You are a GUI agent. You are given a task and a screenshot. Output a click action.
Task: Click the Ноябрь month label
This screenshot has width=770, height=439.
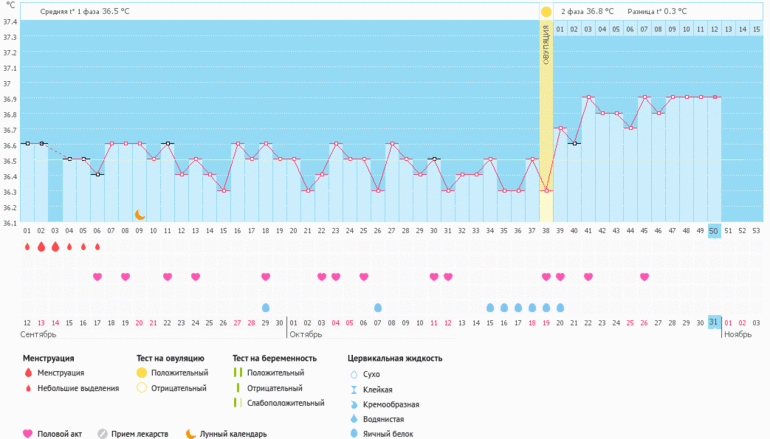coord(737,335)
